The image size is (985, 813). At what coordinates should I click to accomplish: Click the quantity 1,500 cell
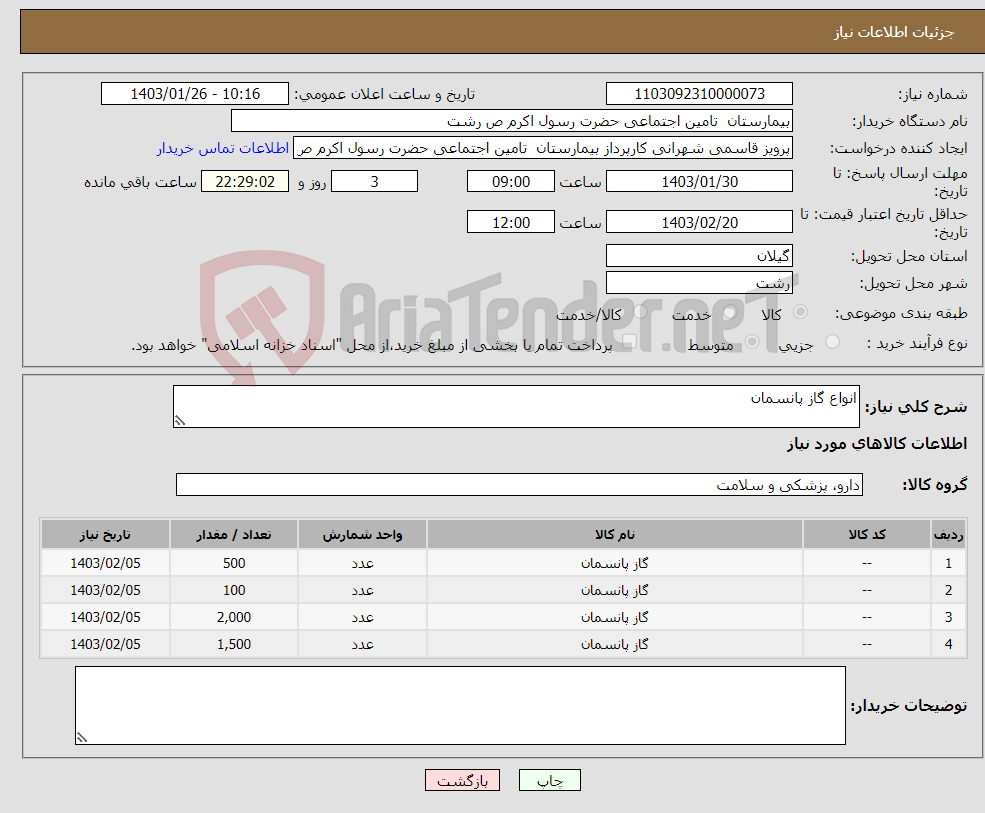(234, 644)
